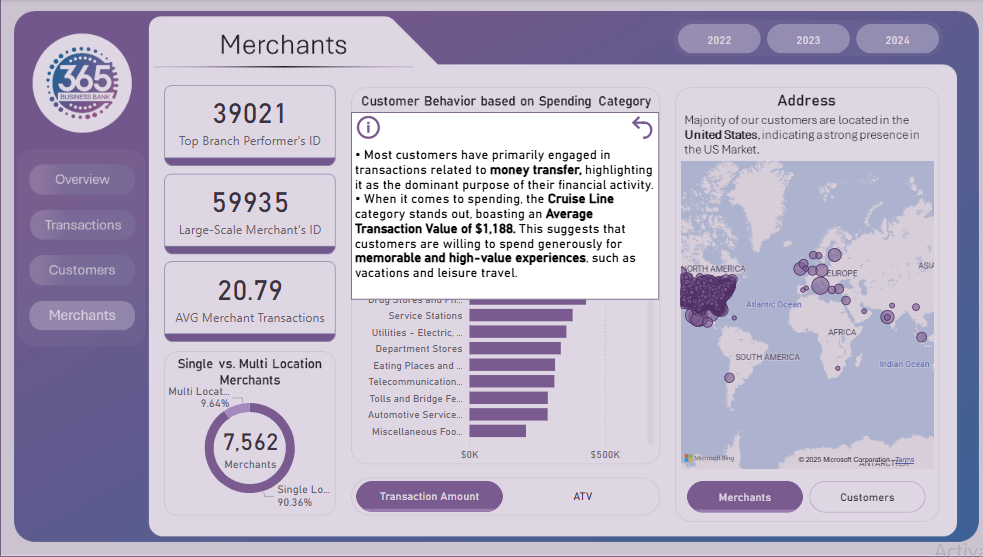Viewport: 983px width, 557px height.
Task: Click the Top Branch Performer's ID card
Action: click(250, 125)
